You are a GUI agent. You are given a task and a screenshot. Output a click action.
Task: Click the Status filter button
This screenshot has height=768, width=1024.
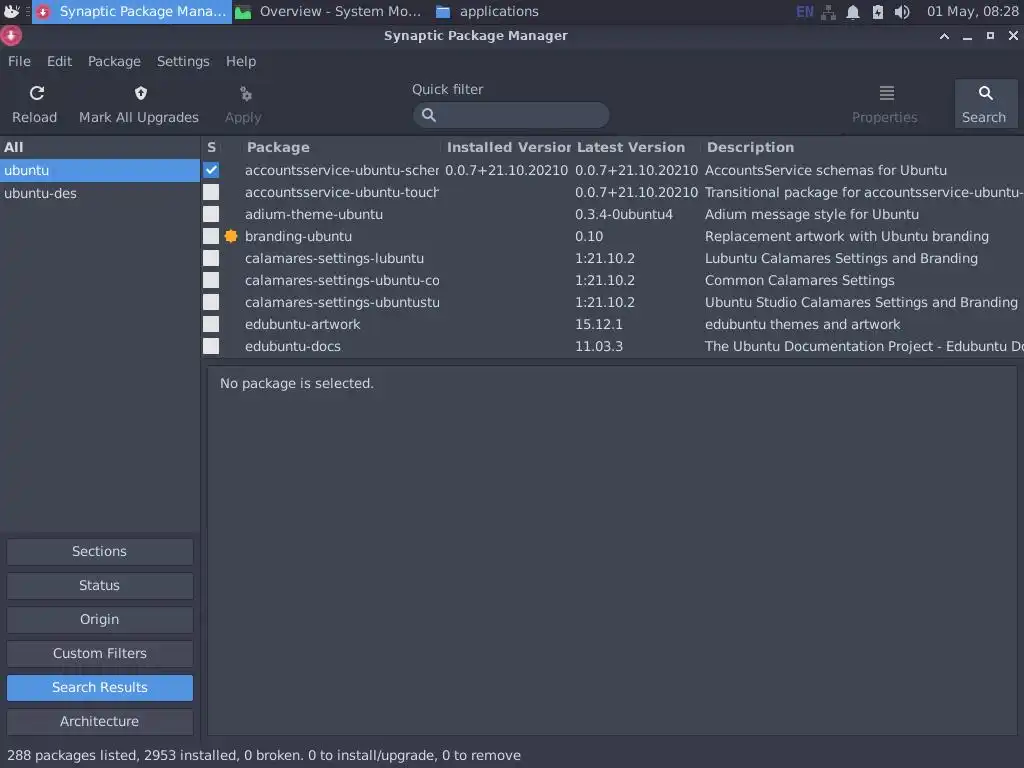tap(99, 586)
